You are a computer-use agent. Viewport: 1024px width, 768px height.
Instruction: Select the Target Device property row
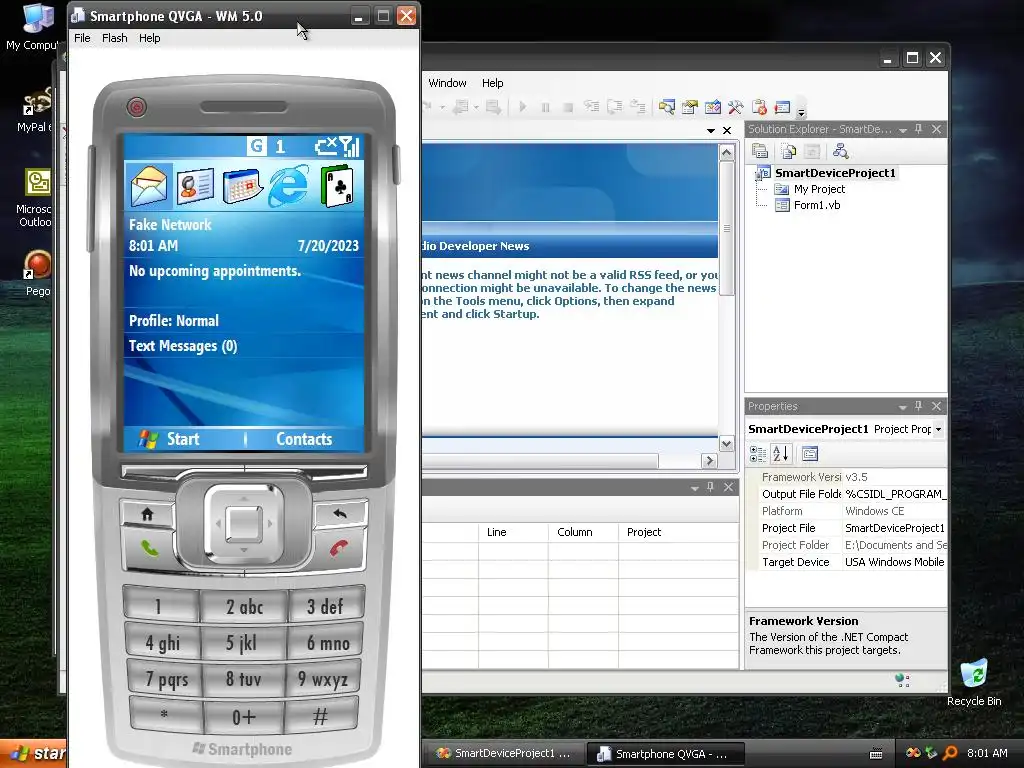coord(852,562)
